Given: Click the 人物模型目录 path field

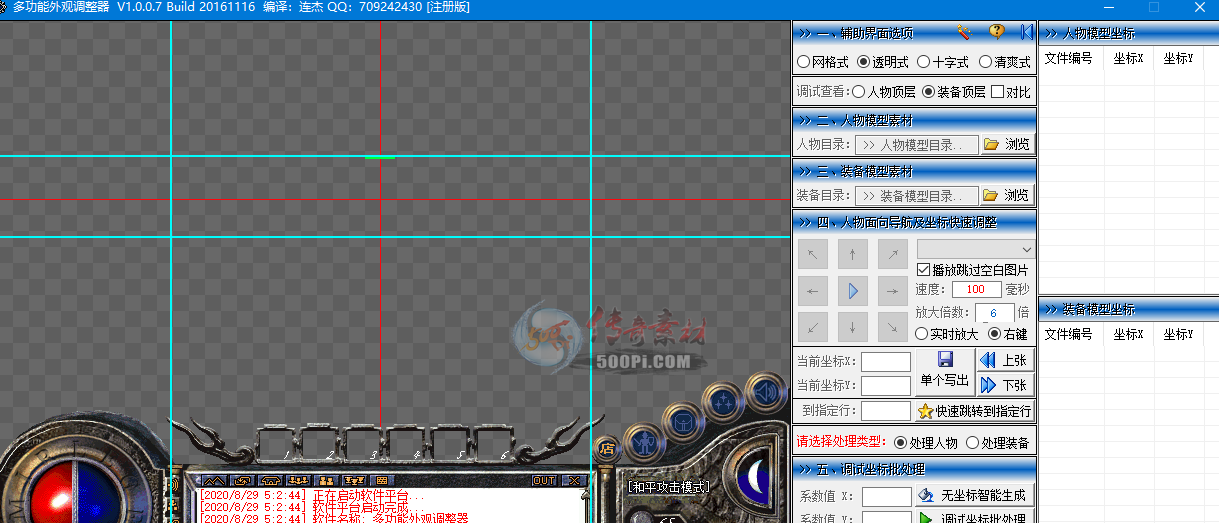Looking at the screenshot, I should coord(916,144).
